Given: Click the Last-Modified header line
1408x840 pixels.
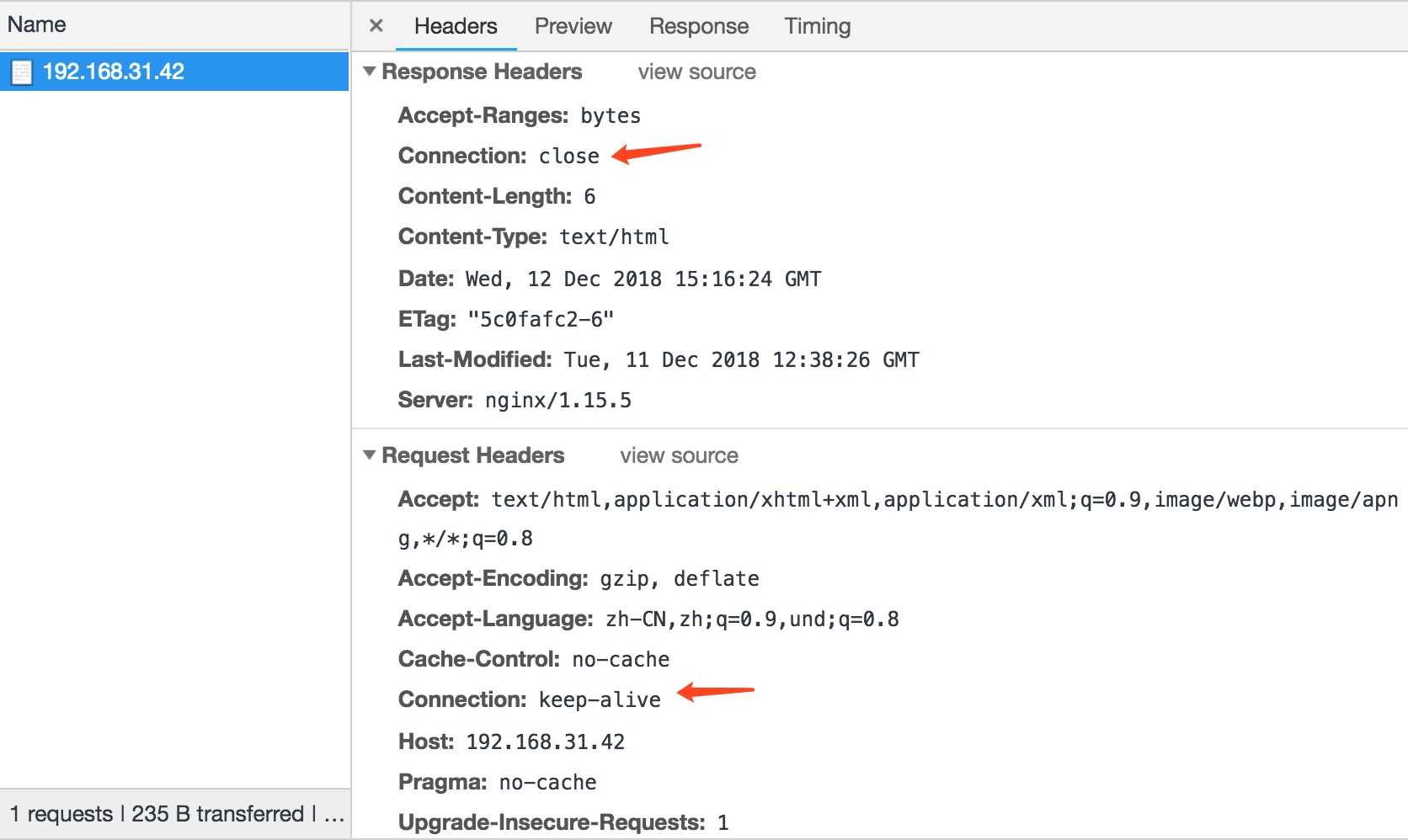Looking at the screenshot, I should (x=659, y=359).
